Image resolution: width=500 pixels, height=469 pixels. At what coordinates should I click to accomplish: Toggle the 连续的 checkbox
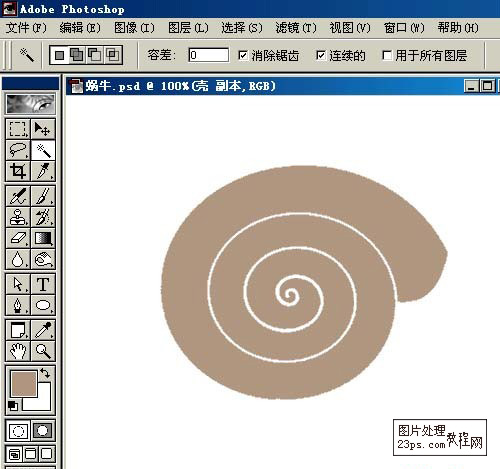[321, 55]
